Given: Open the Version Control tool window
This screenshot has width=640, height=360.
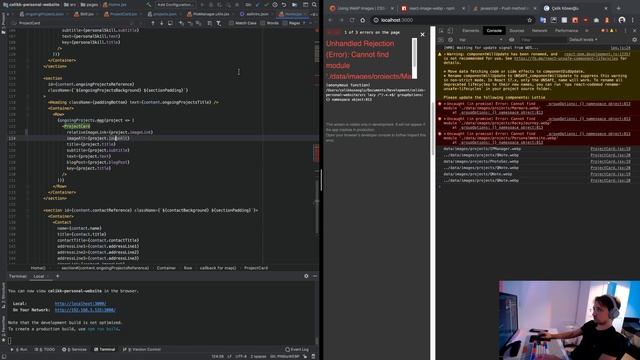Looking at the screenshot, I should coord(142,350).
